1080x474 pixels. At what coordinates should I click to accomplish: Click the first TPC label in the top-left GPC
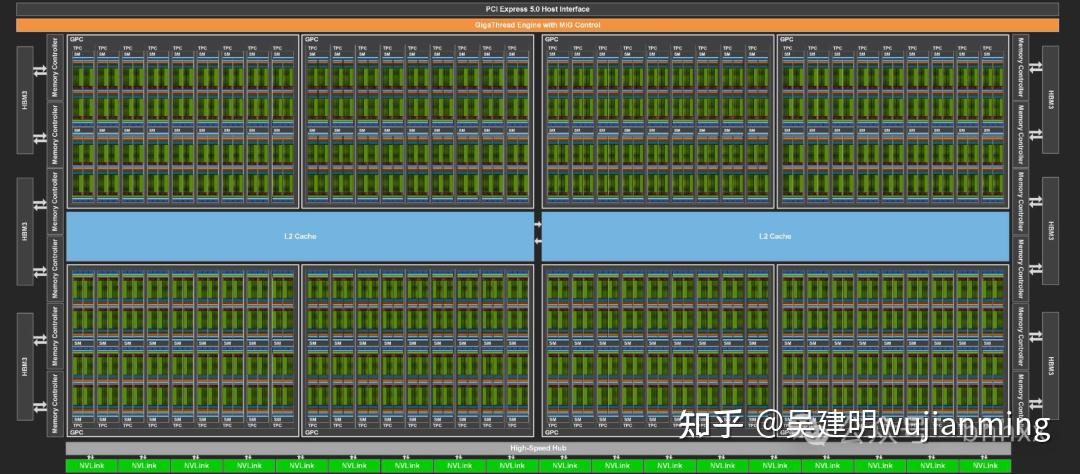77,48
